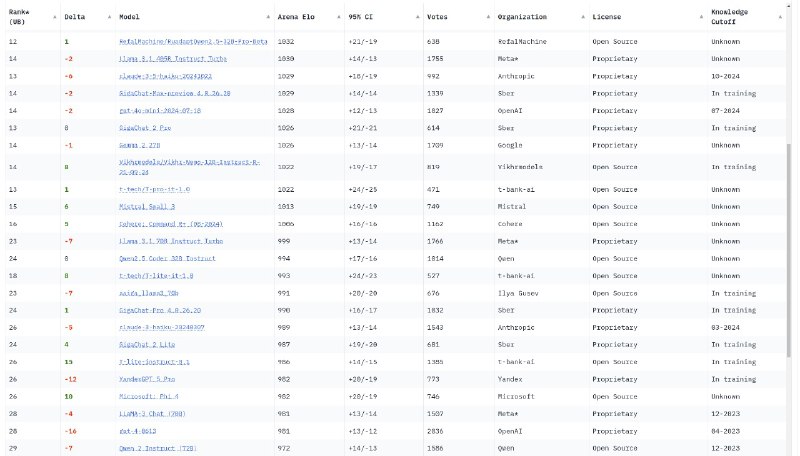Screen dimensions: 800x456
Task: Select the Google organization cell
Action: (x=510, y=145)
